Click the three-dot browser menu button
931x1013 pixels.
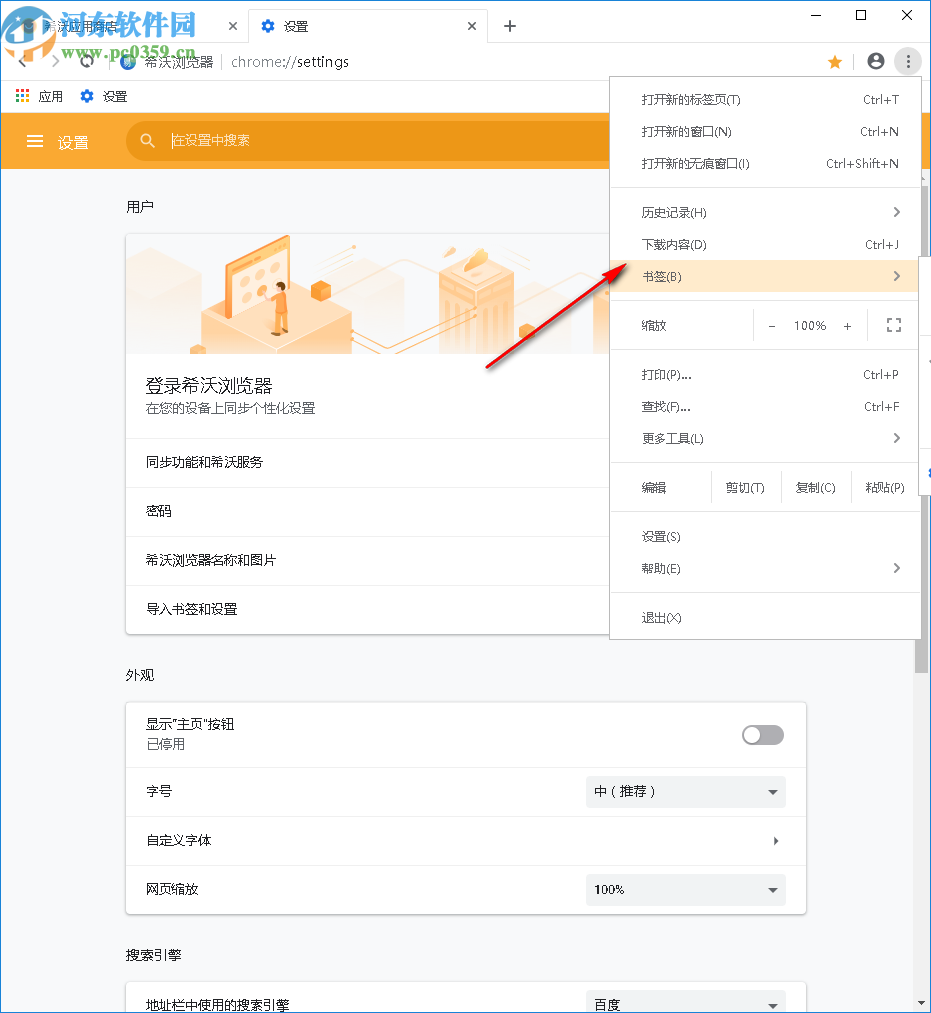tap(908, 61)
